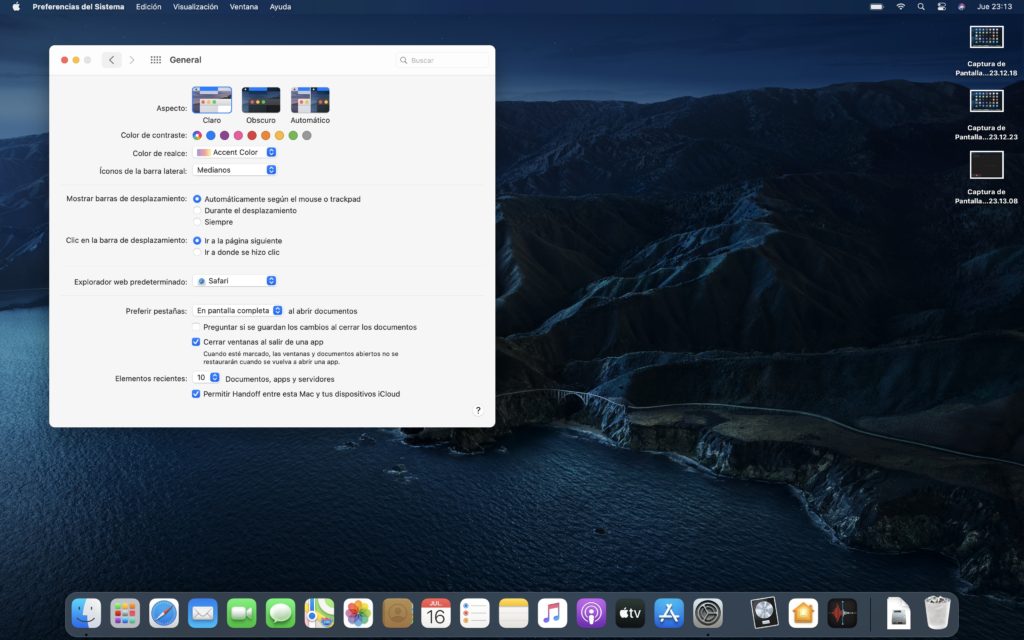The width and height of the screenshot is (1024, 640).
Task: Go back with the toolbar back arrow
Action: pyautogui.click(x=111, y=60)
